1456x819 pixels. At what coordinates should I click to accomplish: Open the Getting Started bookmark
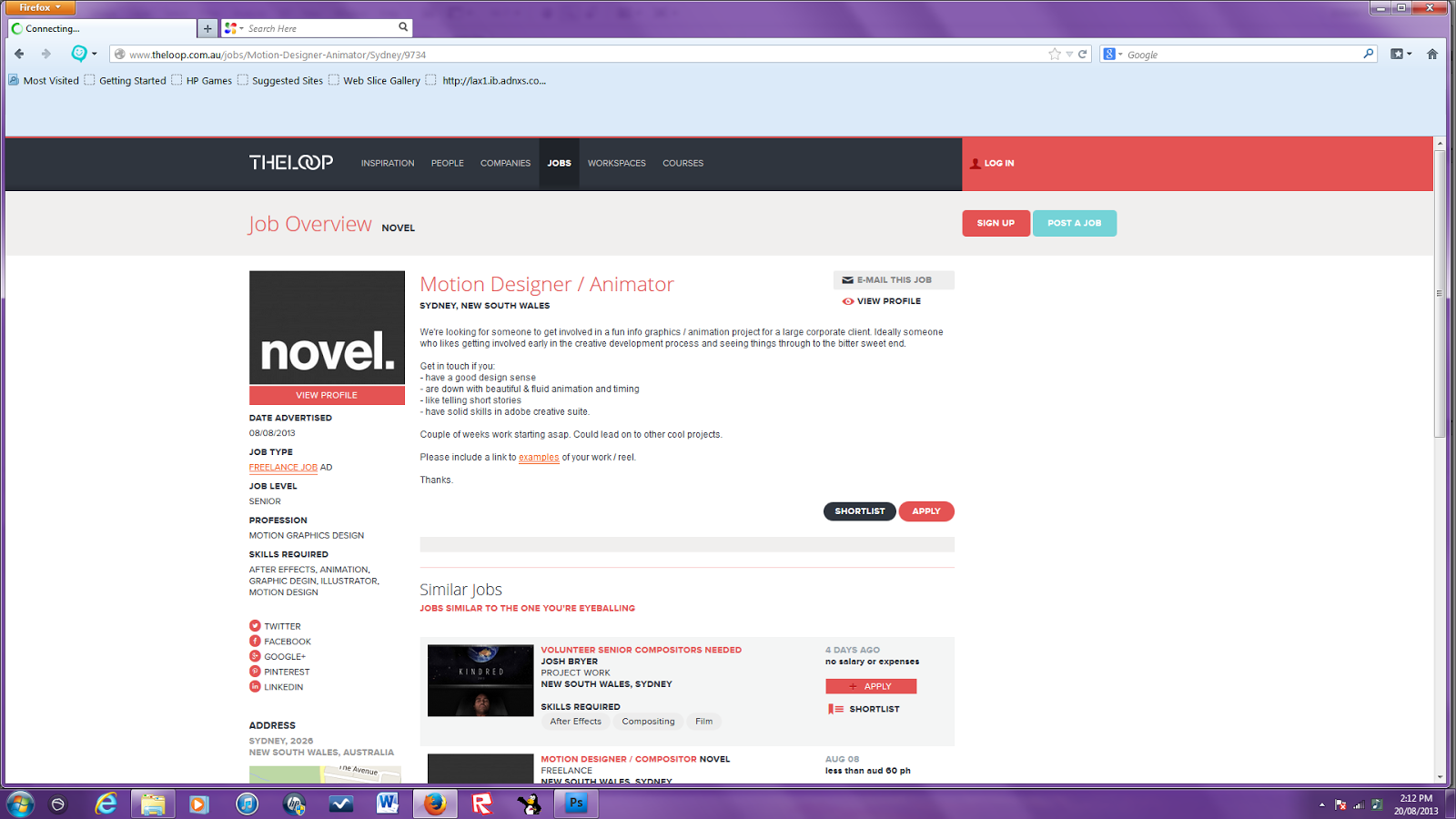[126, 80]
